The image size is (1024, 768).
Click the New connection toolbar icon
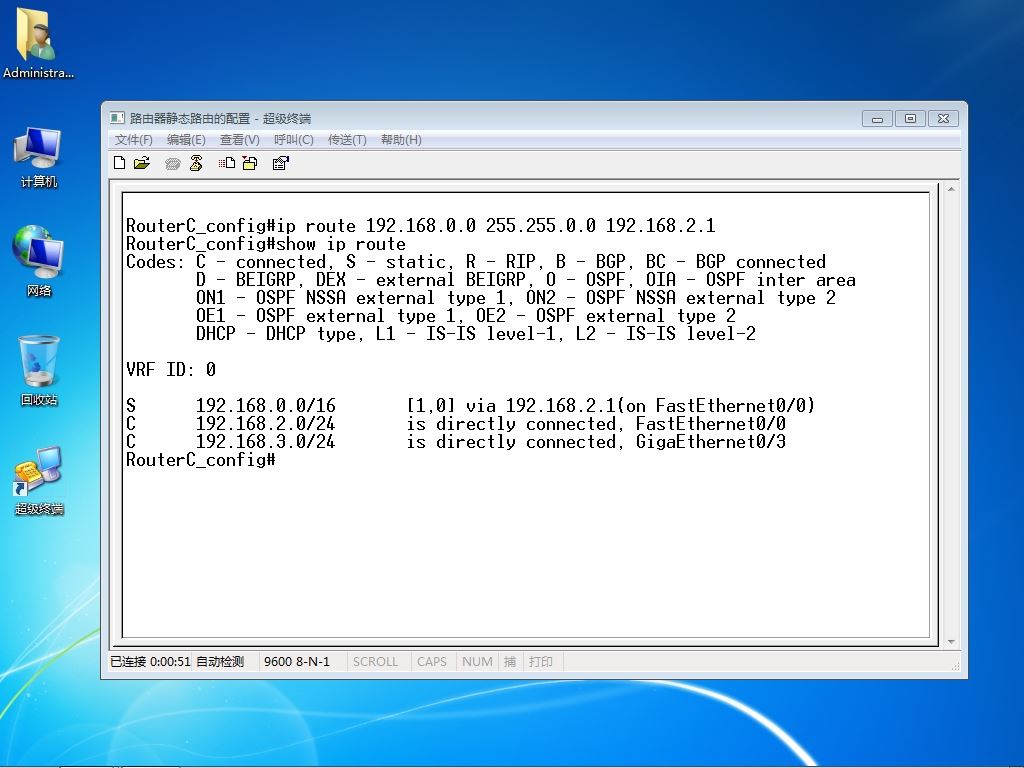(120, 163)
